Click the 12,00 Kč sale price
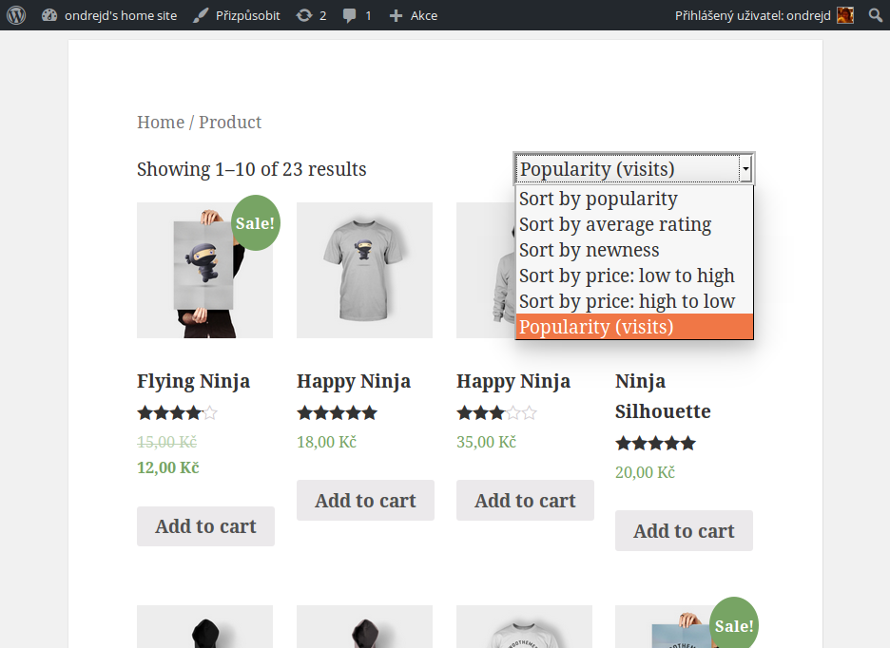Screen dimensions: 890x648 168,468
